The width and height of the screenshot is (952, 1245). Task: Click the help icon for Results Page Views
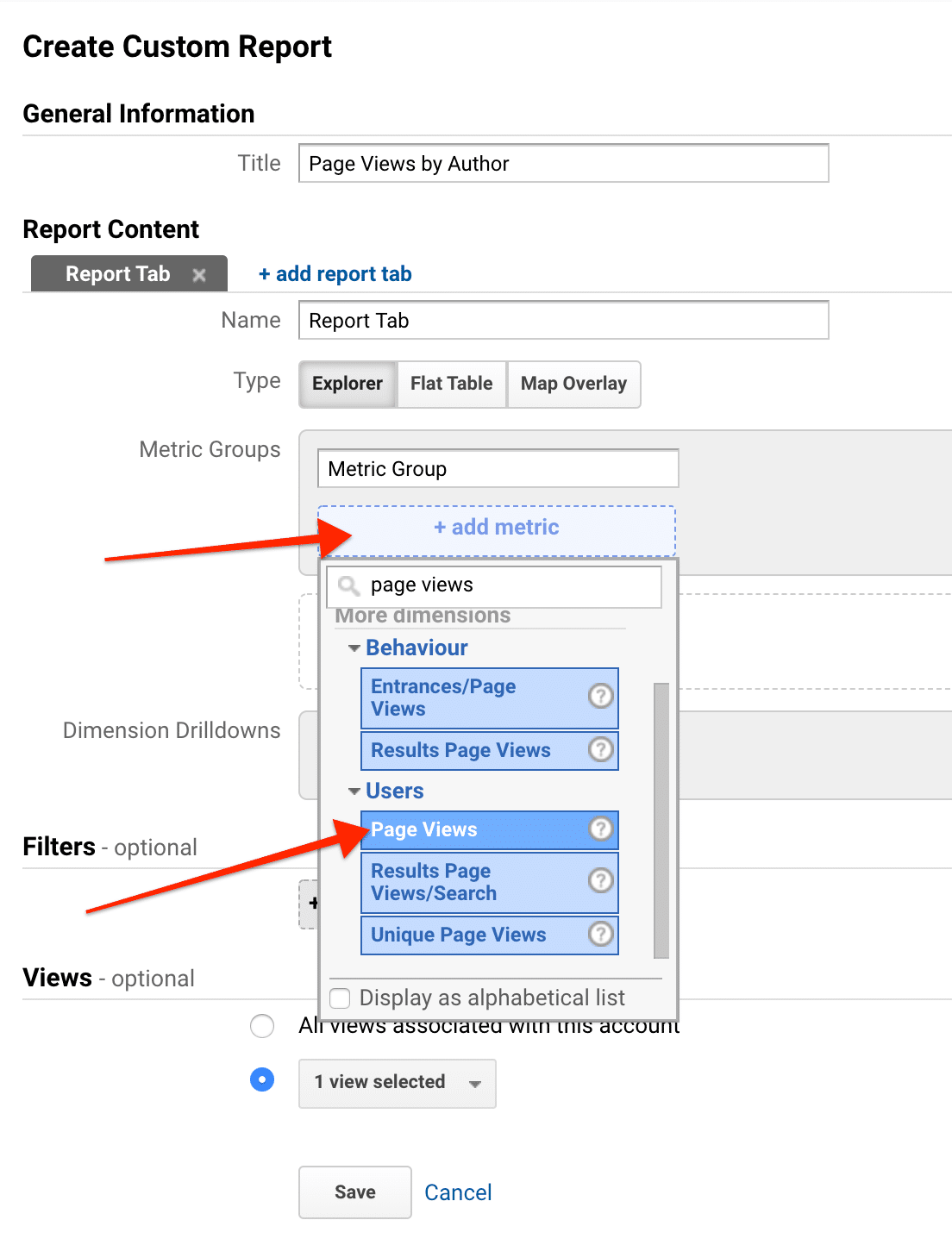[601, 750]
